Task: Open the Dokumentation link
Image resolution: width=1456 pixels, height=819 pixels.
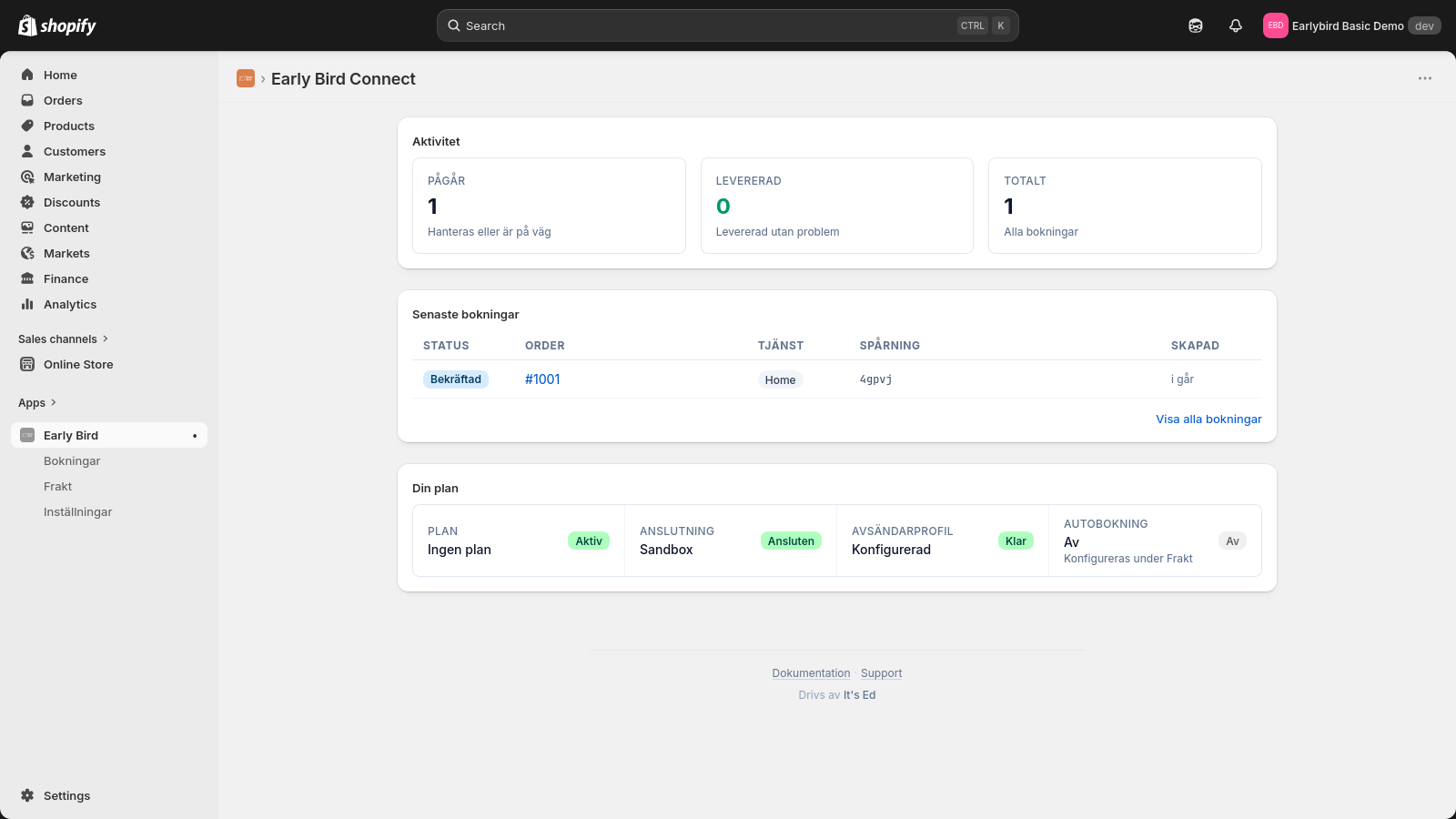Action: [x=811, y=673]
